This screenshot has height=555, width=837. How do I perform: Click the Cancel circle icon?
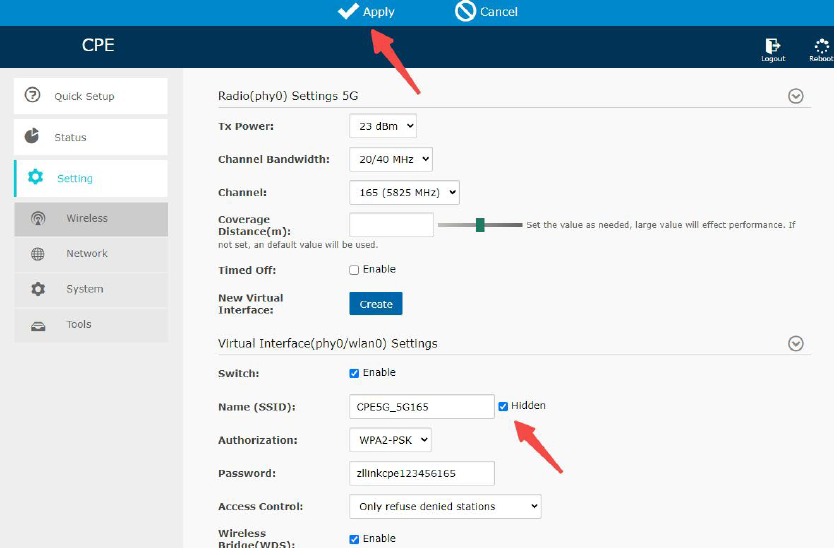[x=465, y=11]
